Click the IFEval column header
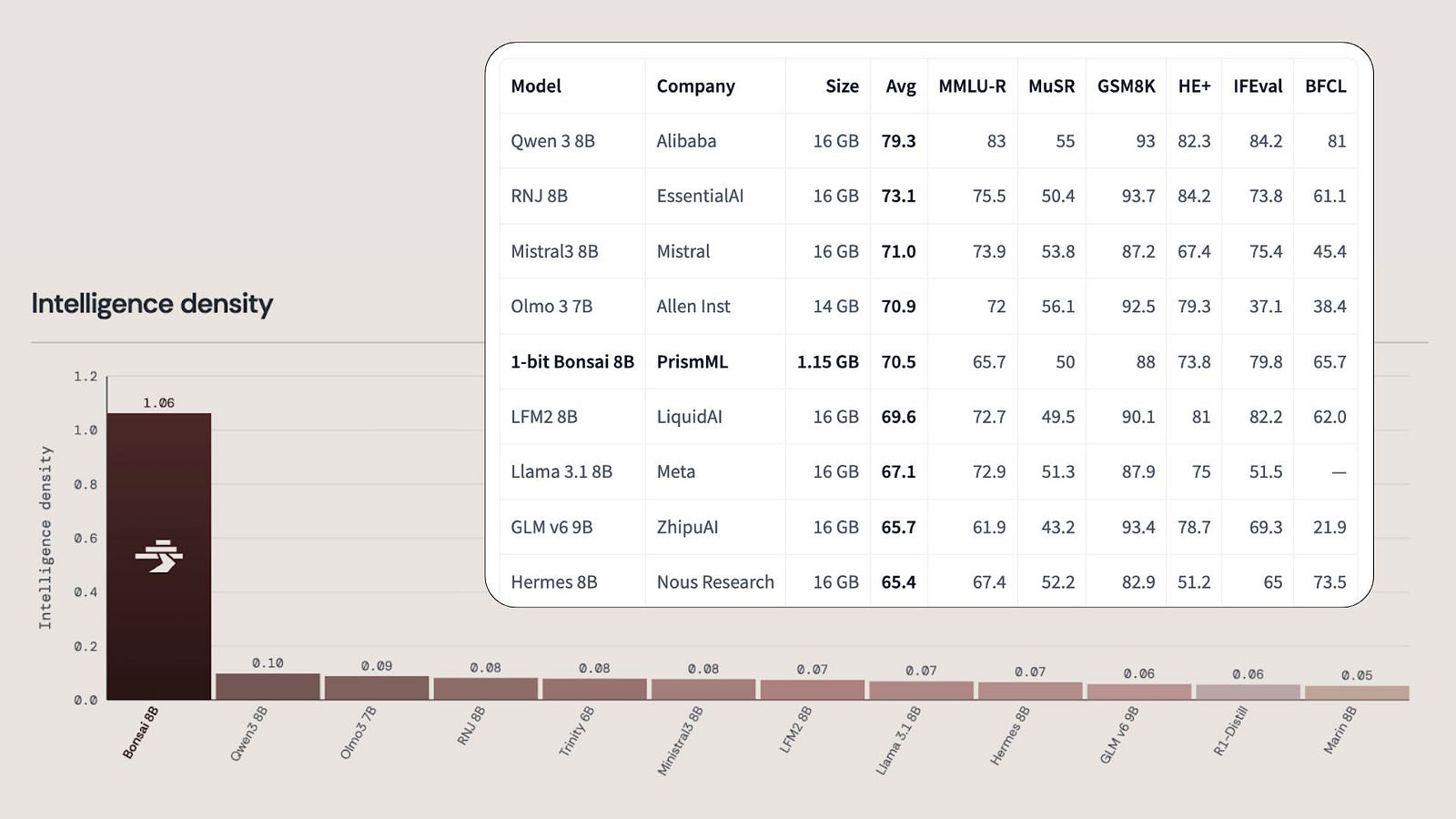Viewport: 1456px width, 819px height. (x=1258, y=86)
